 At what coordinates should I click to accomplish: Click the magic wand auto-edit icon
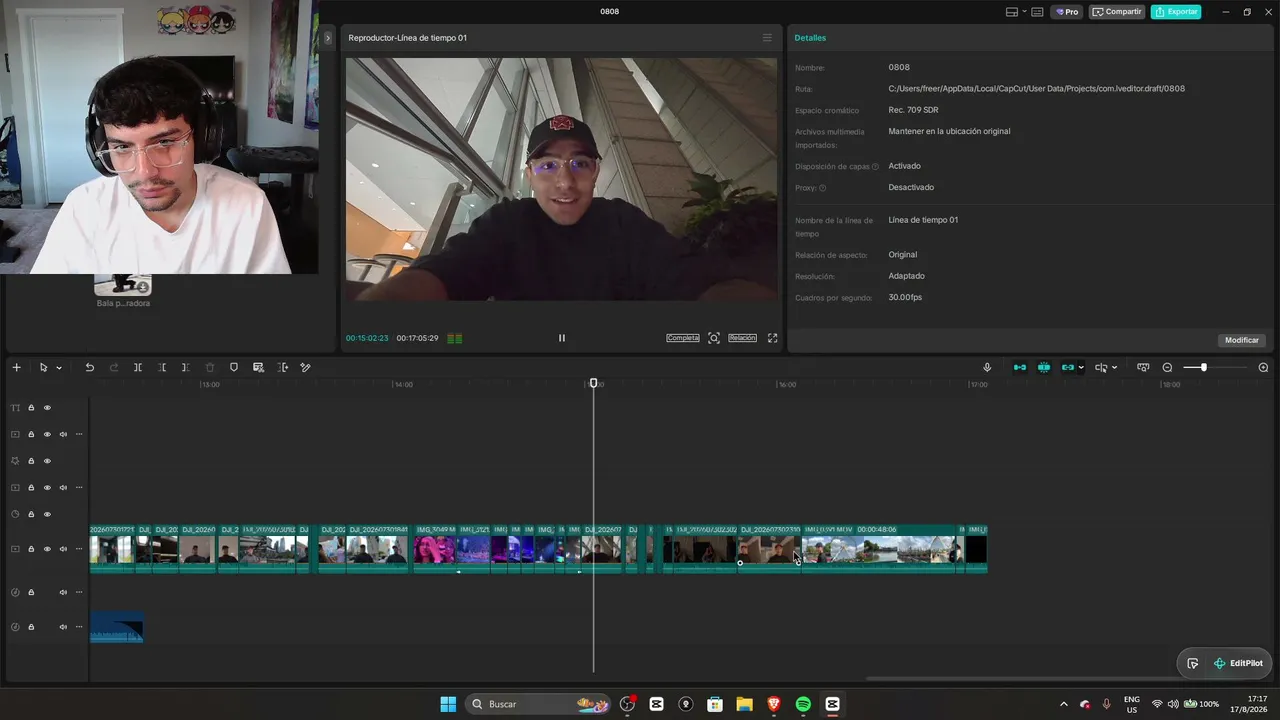coord(306,367)
